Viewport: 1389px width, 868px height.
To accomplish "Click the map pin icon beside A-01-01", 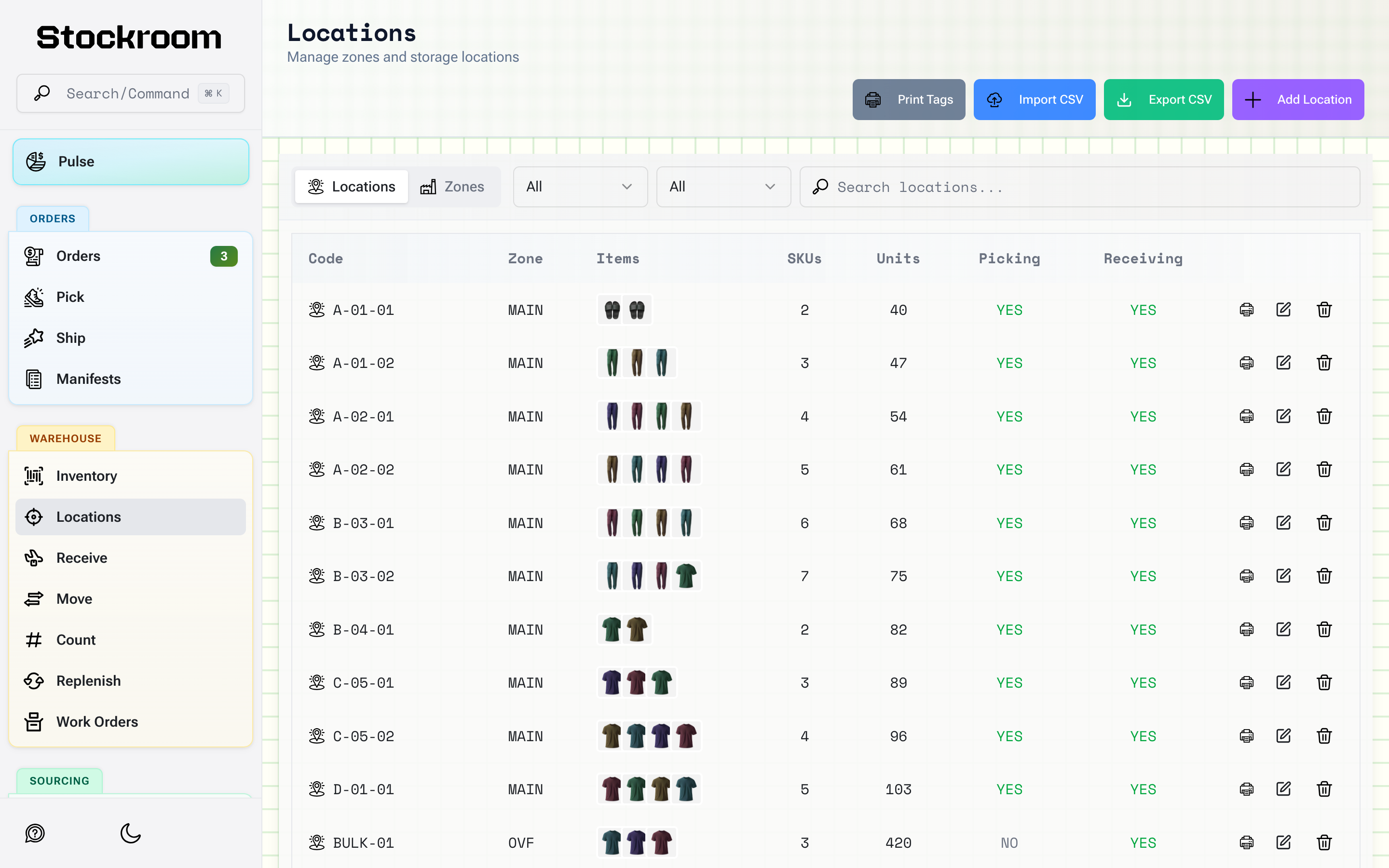I will point(316,310).
